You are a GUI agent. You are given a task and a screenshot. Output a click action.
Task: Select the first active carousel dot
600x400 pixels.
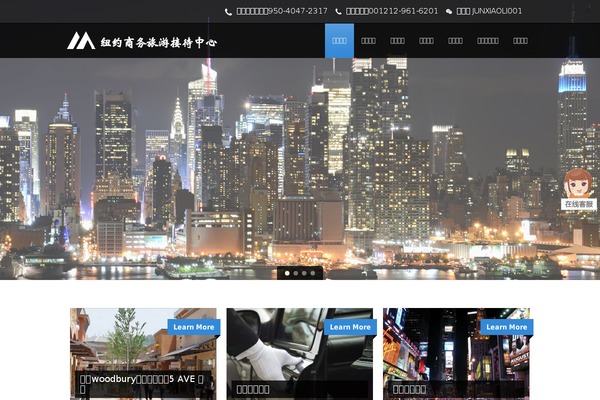tap(287, 273)
